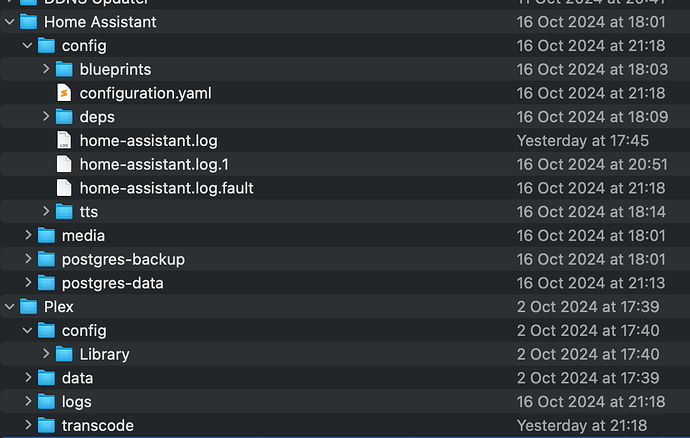Click the home-assistant.log.fault file icon
Screen dimensions: 690x438
point(64,188)
